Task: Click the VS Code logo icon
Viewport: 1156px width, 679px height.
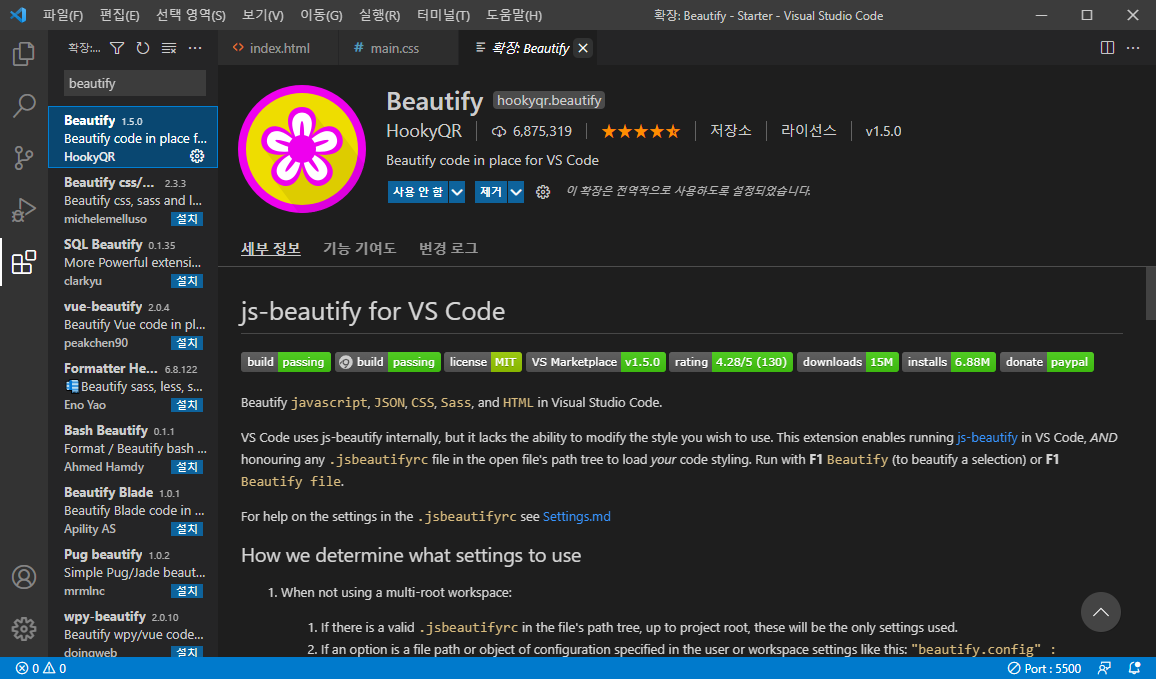Action: coord(18,15)
